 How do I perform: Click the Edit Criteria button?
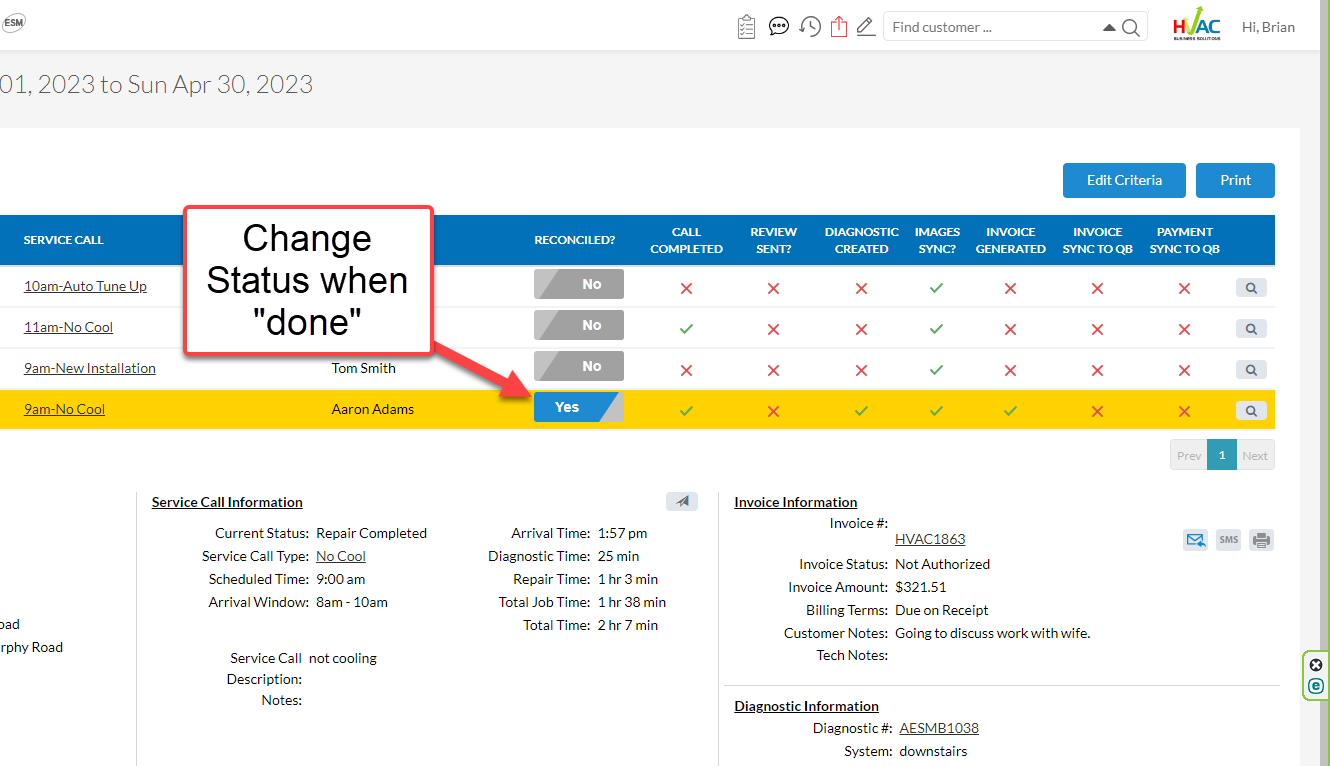pyautogui.click(x=1124, y=180)
